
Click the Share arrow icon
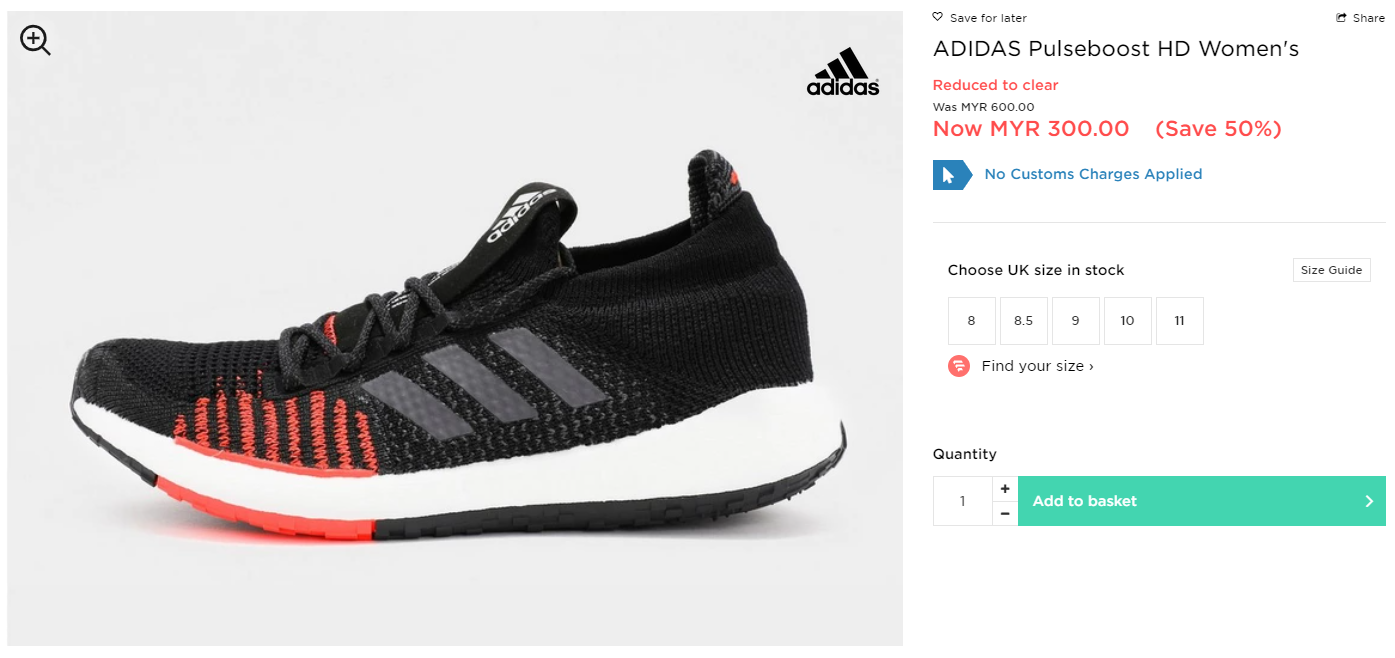[x=1342, y=18]
